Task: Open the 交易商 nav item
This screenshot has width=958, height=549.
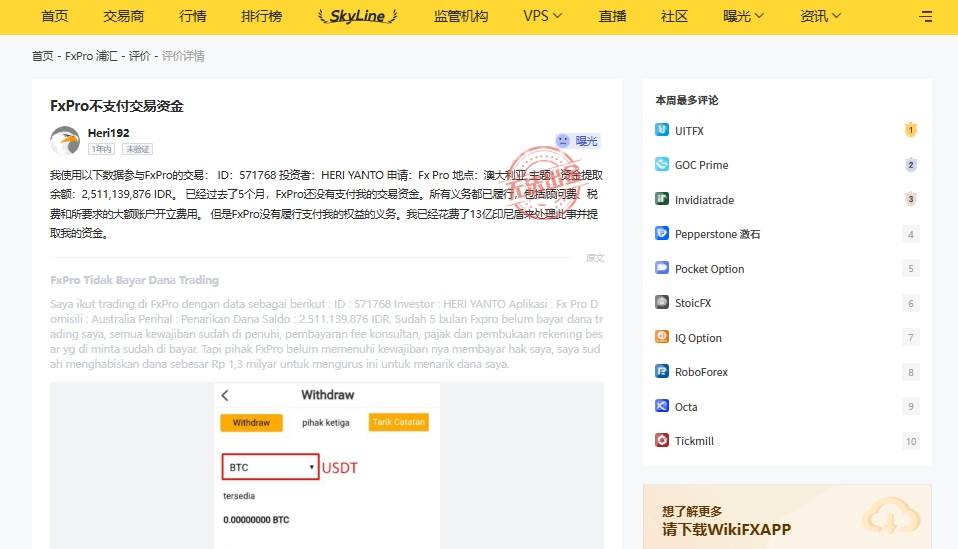Action: 123,16
